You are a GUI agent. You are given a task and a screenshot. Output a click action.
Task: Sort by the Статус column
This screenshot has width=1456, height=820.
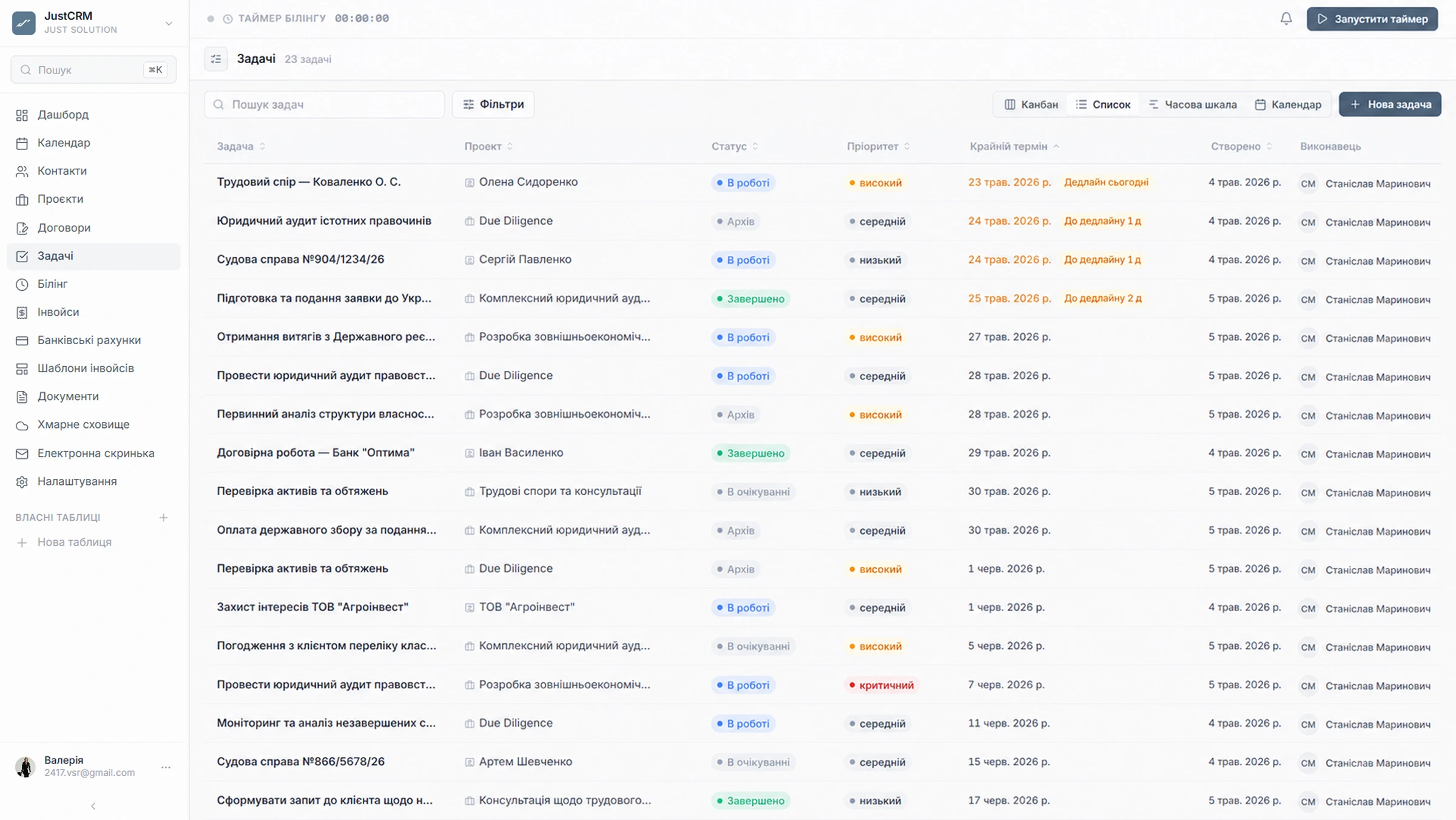(735, 146)
